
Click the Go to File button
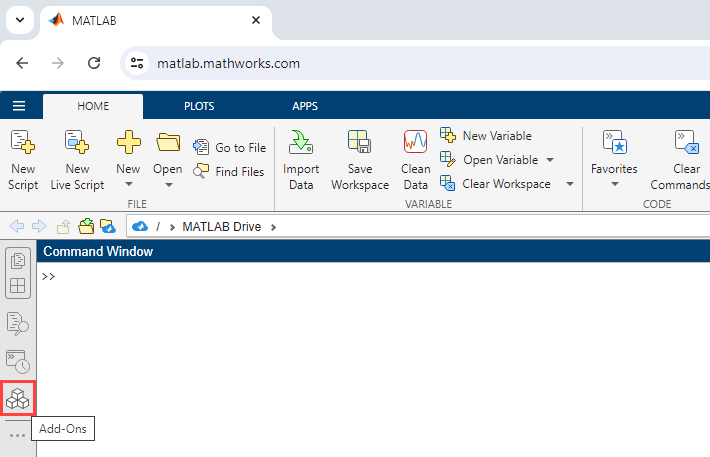coord(230,147)
